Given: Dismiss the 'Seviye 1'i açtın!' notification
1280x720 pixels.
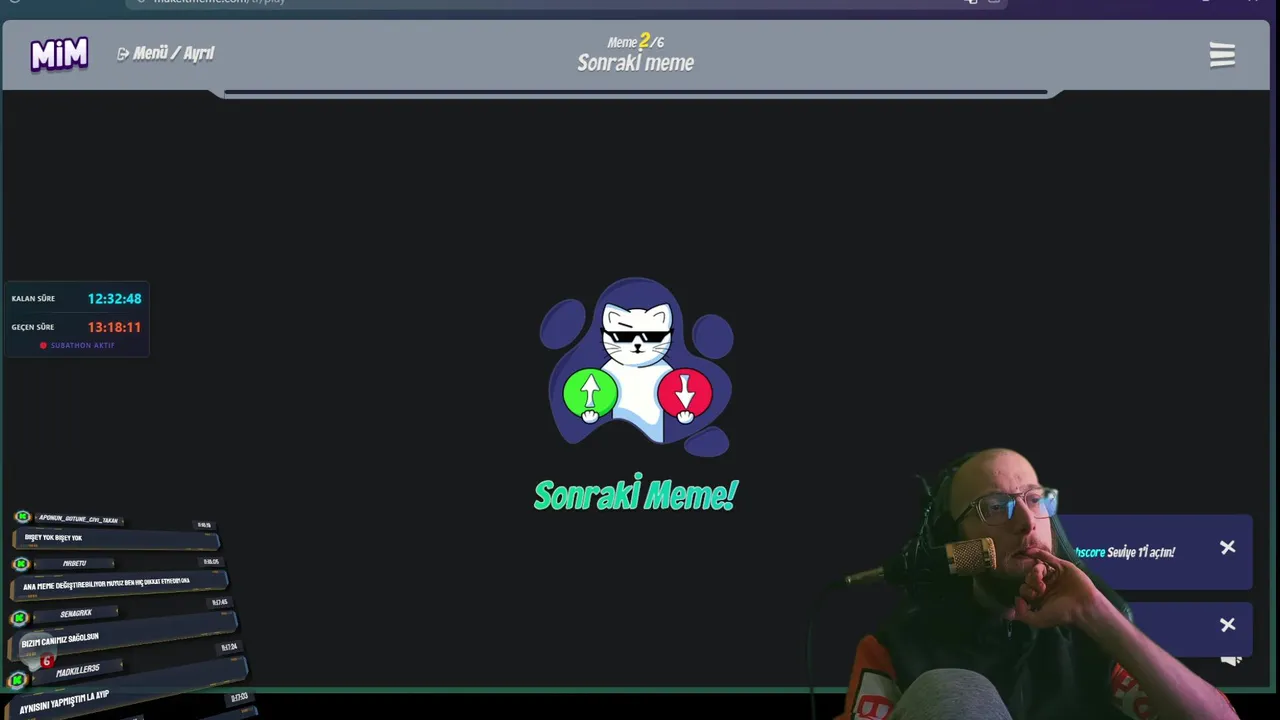Looking at the screenshot, I should (x=1228, y=547).
